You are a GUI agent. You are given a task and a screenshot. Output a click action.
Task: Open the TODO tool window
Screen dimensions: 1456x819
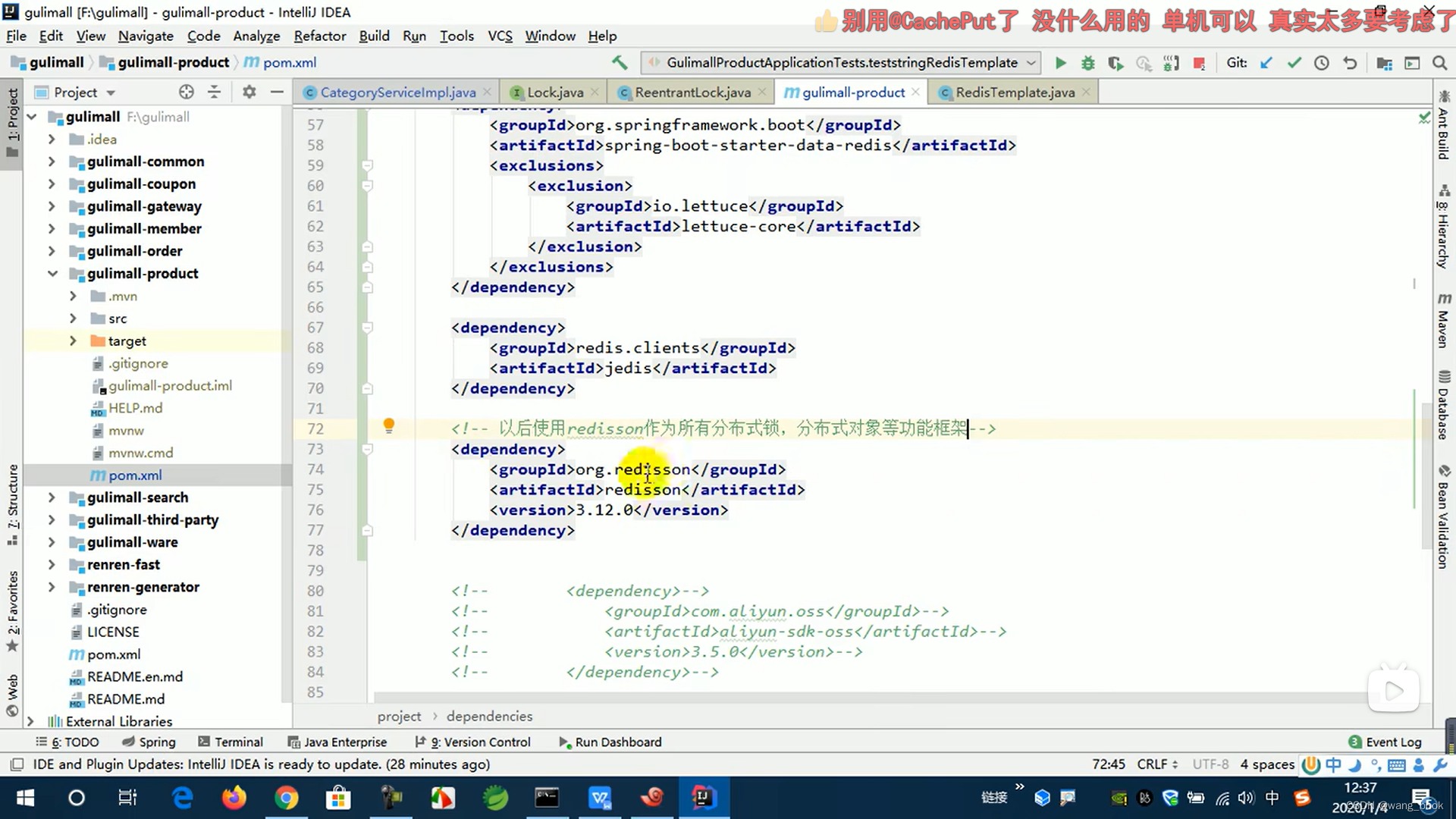coord(67,742)
